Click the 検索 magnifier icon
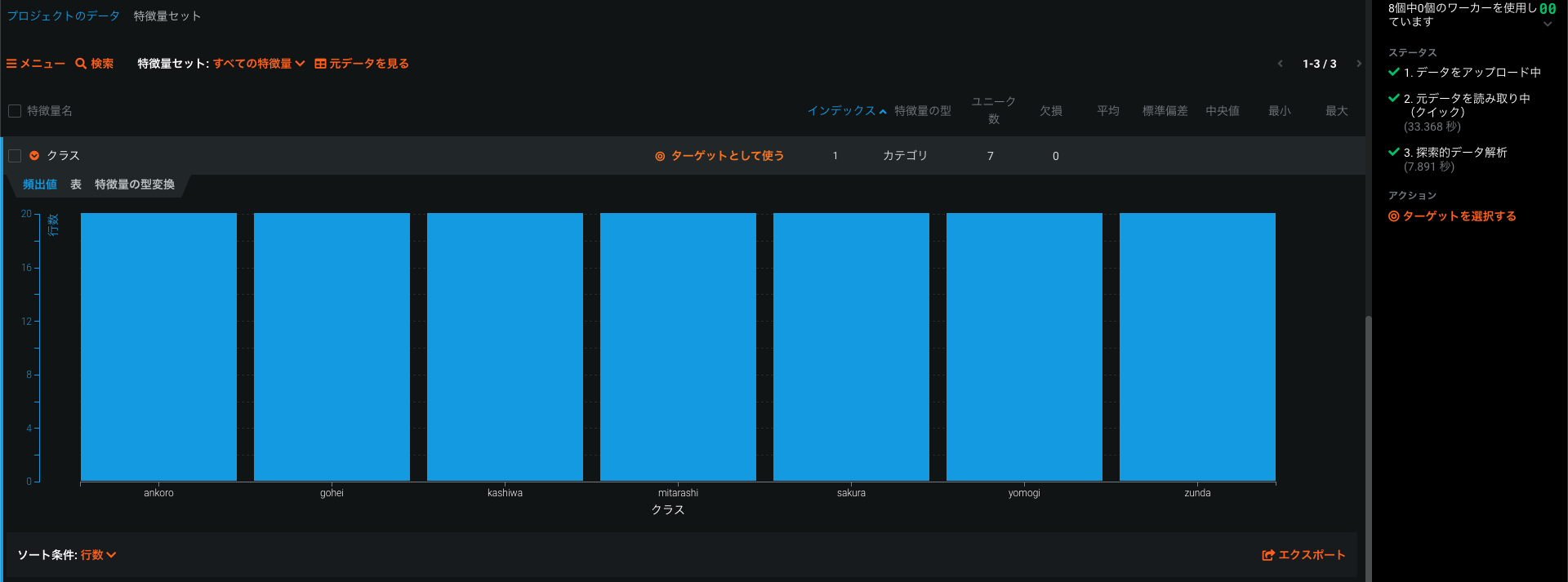Screen dimensions: 1568x582 click(81, 64)
